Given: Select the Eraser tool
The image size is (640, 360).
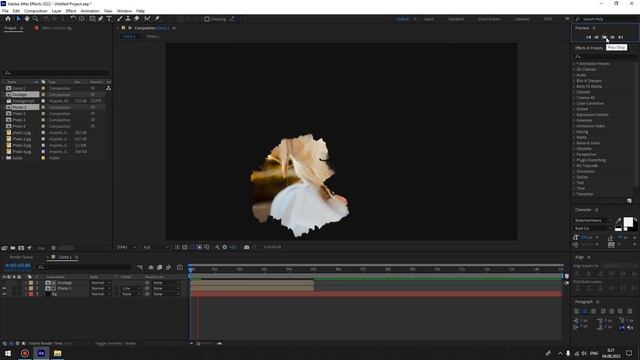Looking at the screenshot, I should [136, 19].
